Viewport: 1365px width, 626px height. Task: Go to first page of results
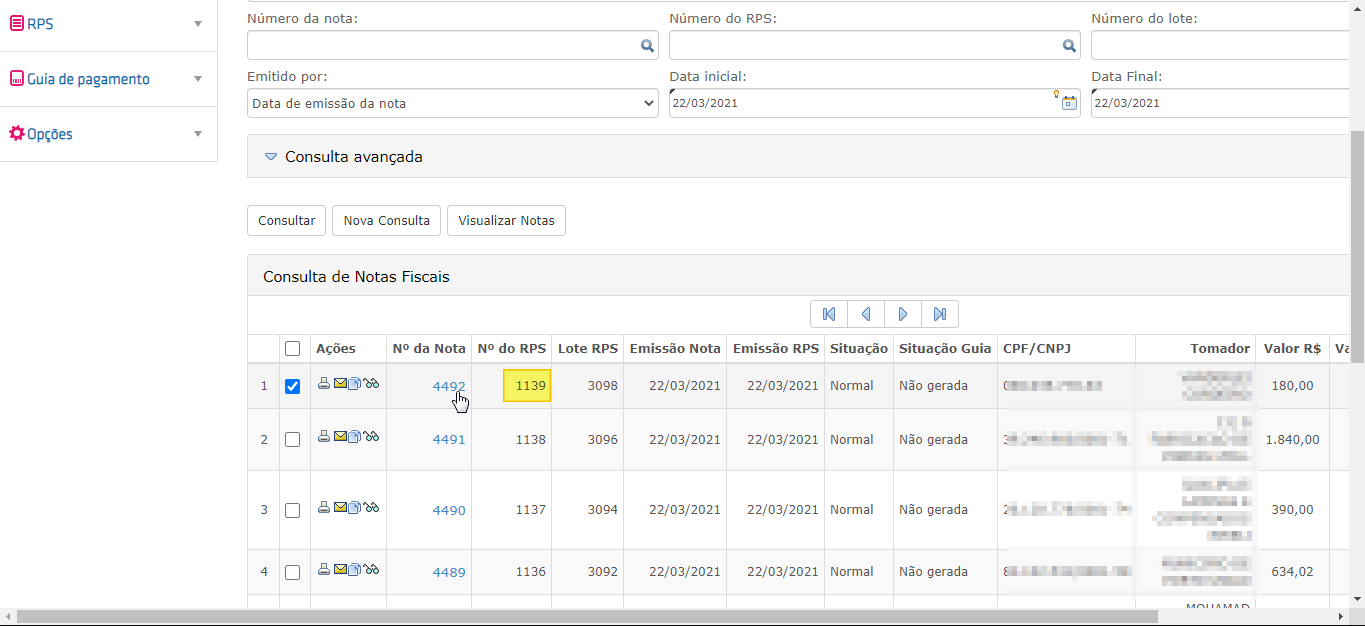tap(829, 314)
